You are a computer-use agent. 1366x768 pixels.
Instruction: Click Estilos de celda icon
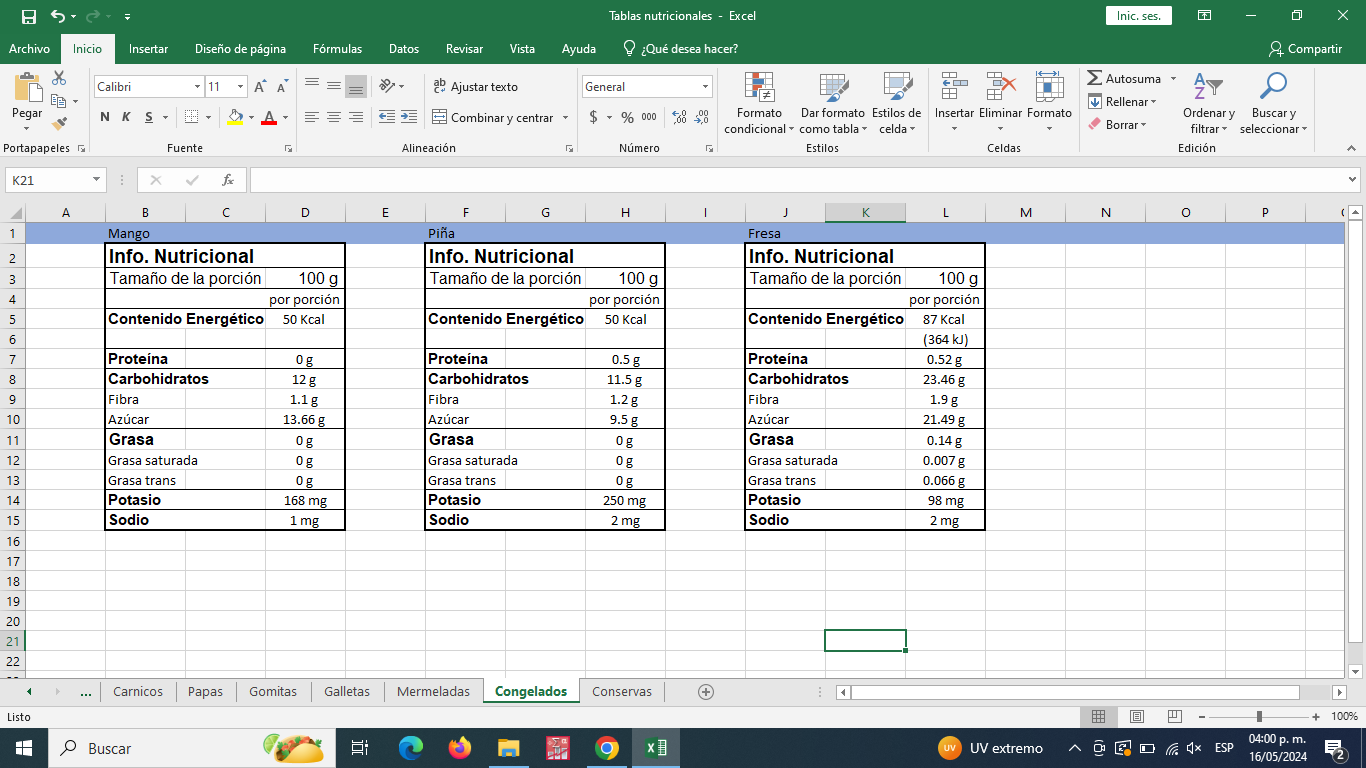897,88
